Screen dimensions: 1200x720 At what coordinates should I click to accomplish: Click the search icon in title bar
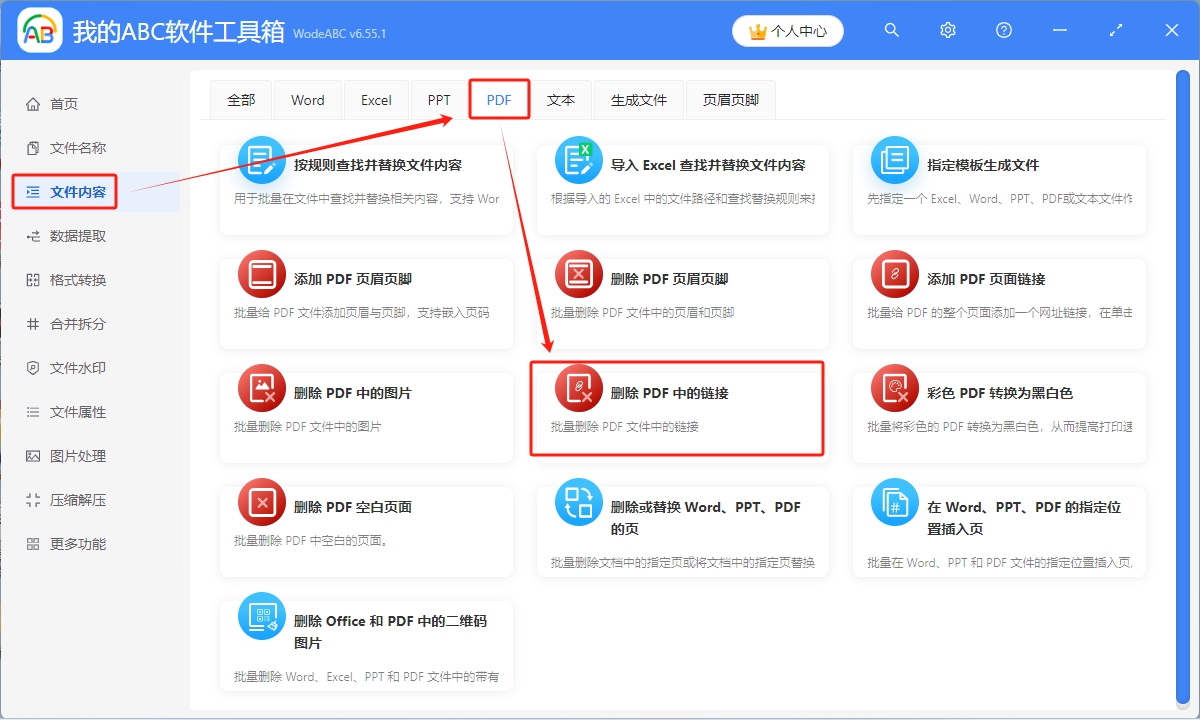(891, 30)
